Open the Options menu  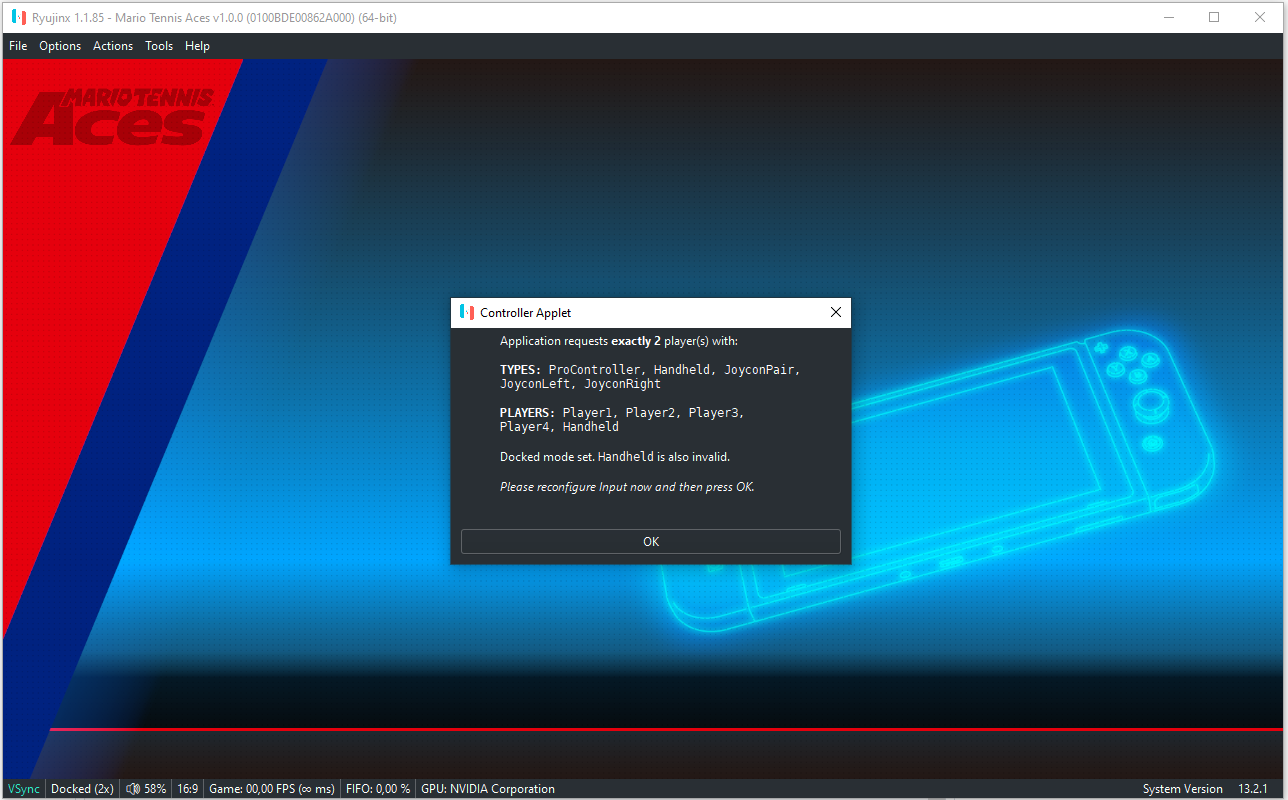(60, 46)
